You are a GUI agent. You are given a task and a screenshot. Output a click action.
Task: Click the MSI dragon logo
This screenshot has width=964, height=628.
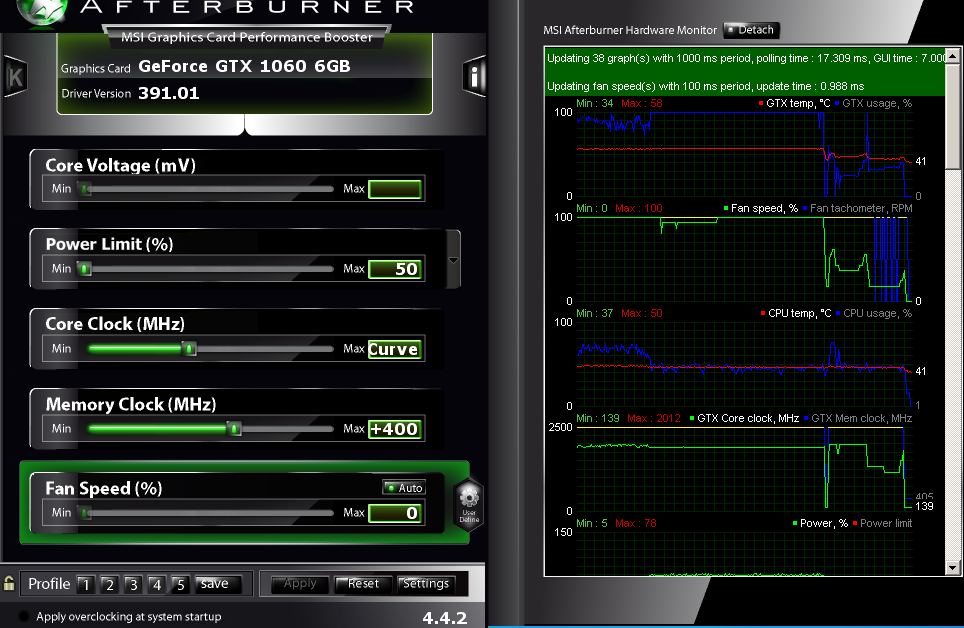(42, 11)
